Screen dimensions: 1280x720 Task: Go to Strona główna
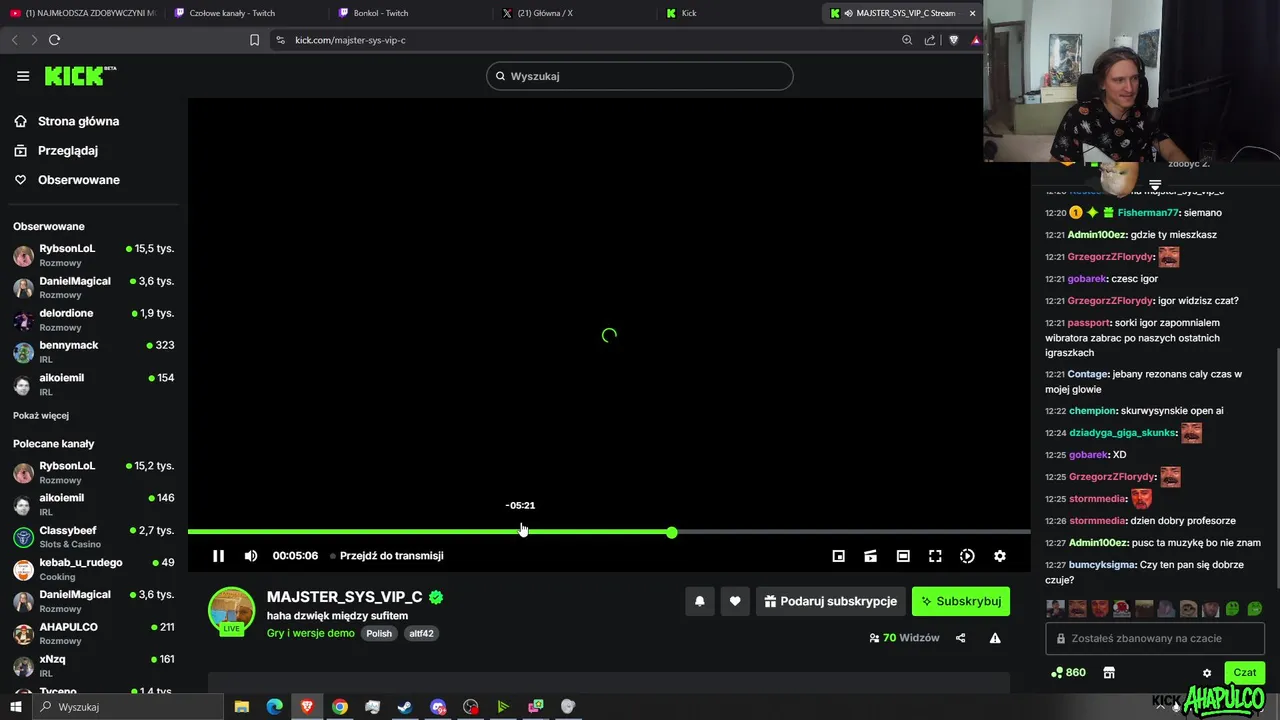pos(78,121)
